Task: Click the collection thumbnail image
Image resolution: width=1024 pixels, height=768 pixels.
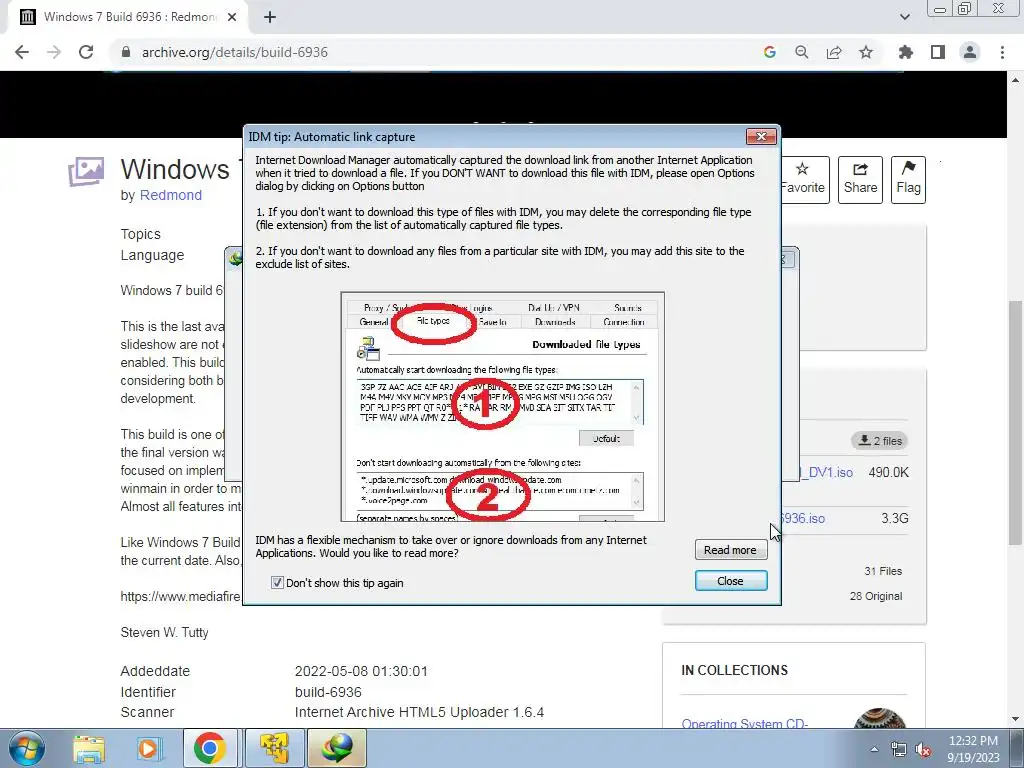Action: [880, 718]
